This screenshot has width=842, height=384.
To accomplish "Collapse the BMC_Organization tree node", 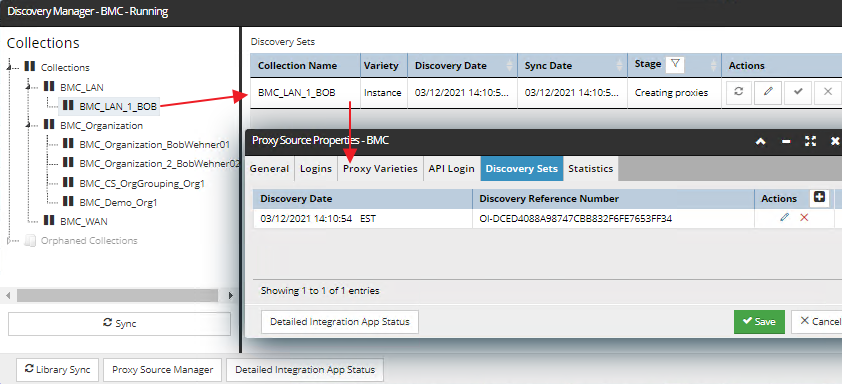I will click(28, 125).
